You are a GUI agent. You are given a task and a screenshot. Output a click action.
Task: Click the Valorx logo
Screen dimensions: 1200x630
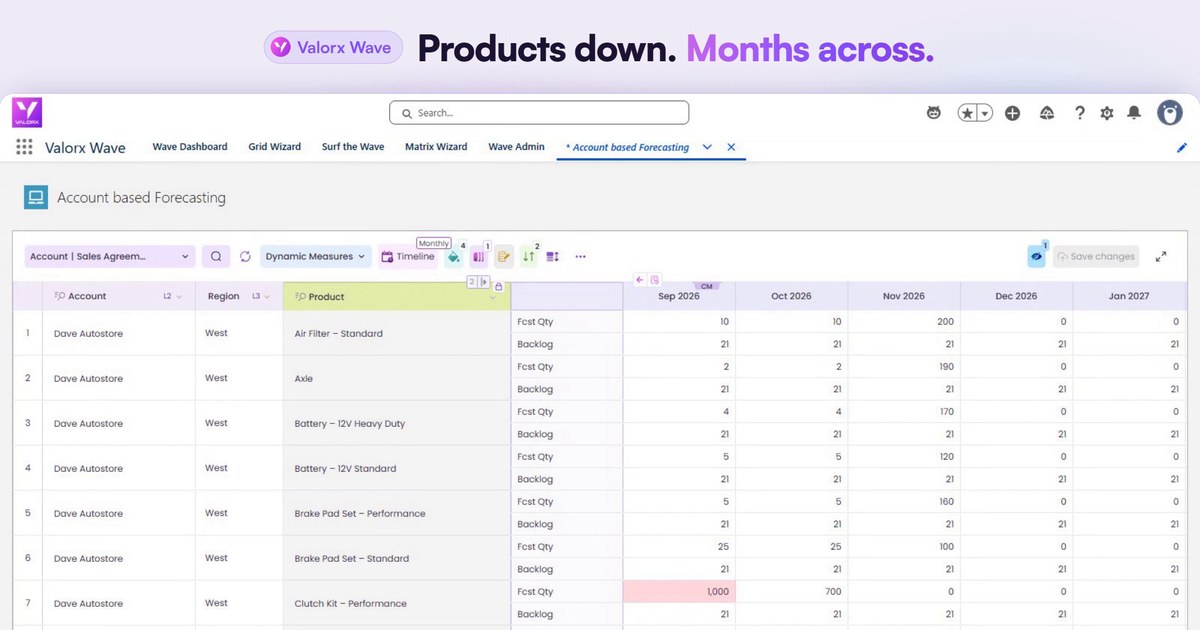[x=27, y=112]
